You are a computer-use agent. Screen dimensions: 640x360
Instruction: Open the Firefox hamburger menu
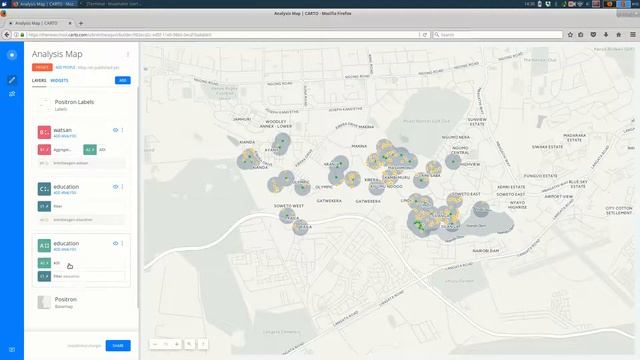pos(633,35)
